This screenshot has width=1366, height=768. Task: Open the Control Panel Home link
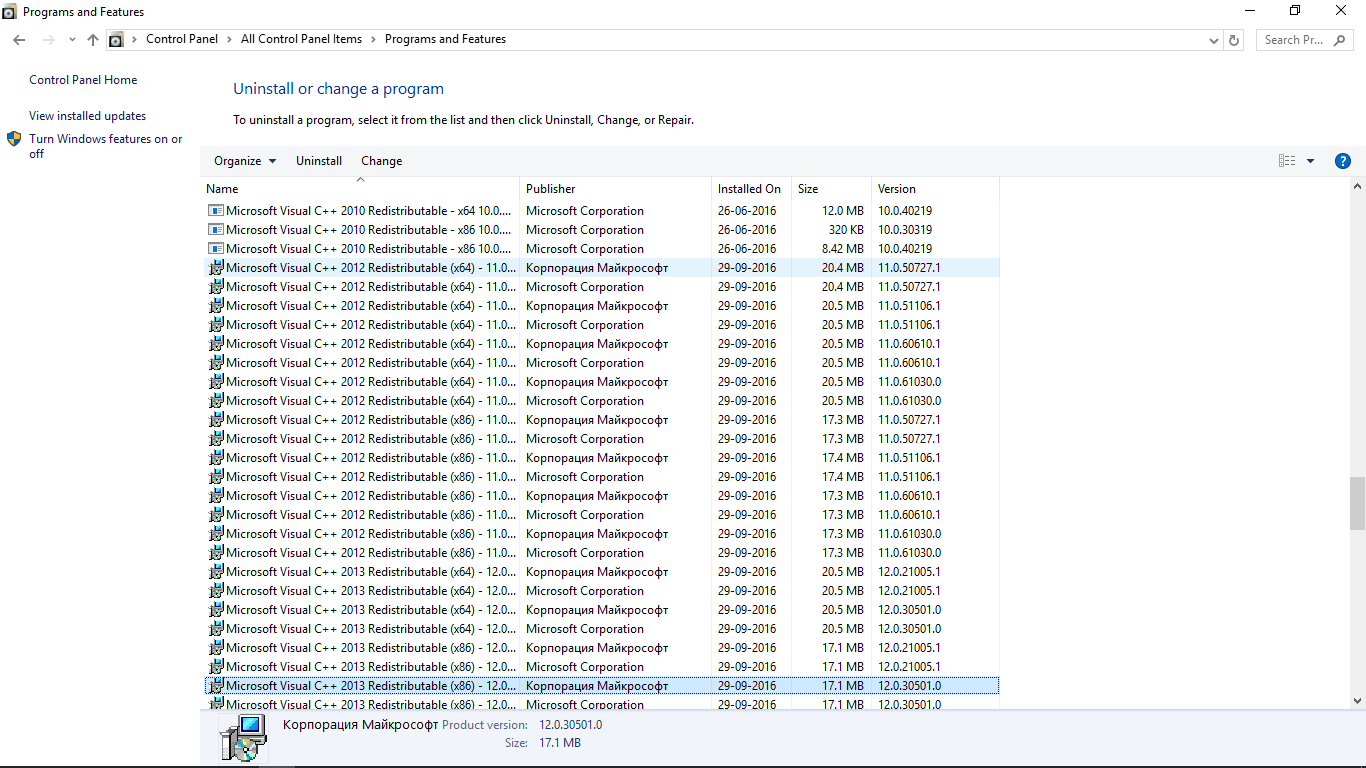83,80
